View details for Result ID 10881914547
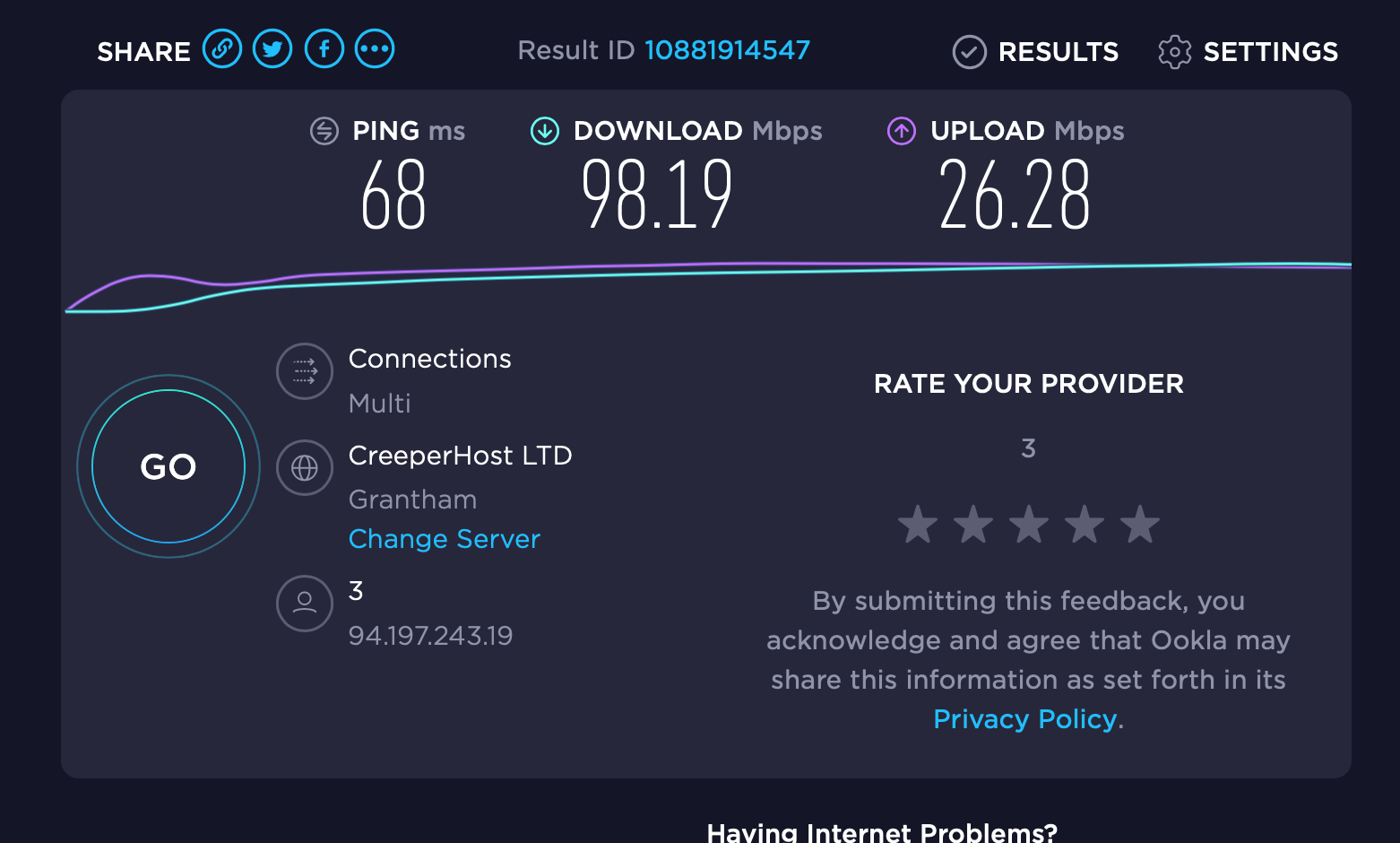The height and width of the screenshot is (843, 1400). (x=727, y=50)
